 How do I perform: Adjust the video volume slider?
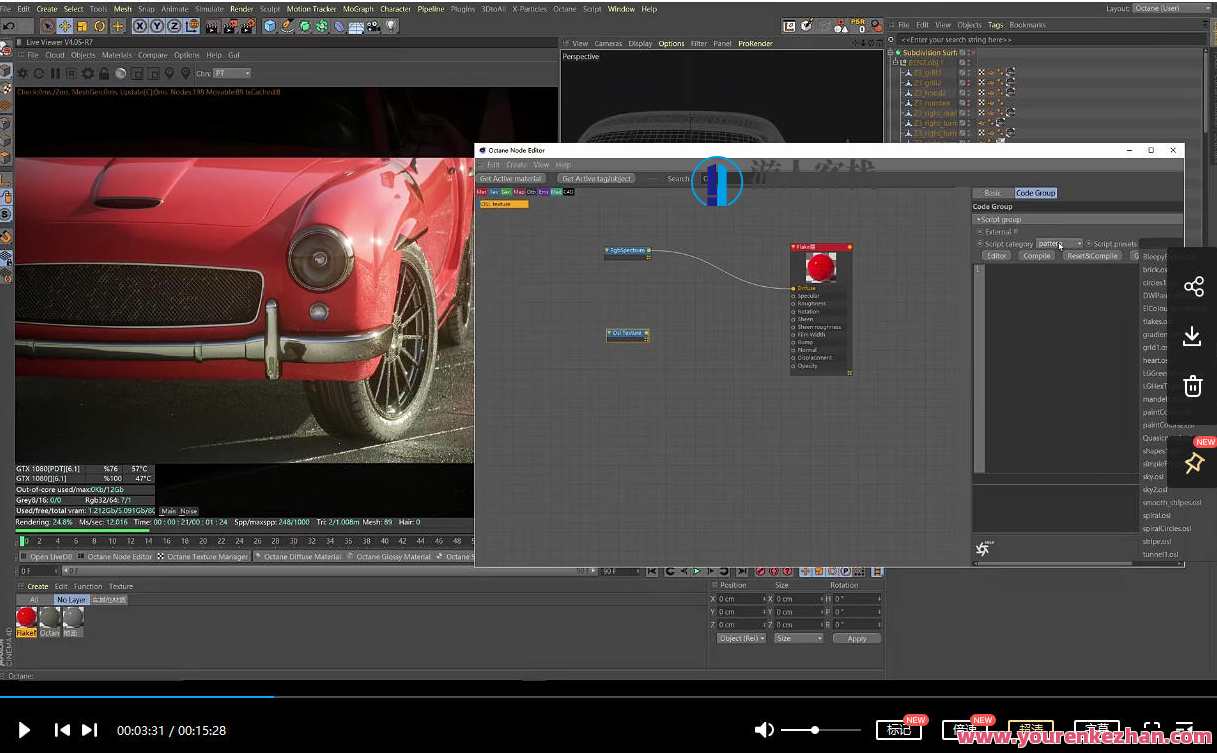(815, 731)
